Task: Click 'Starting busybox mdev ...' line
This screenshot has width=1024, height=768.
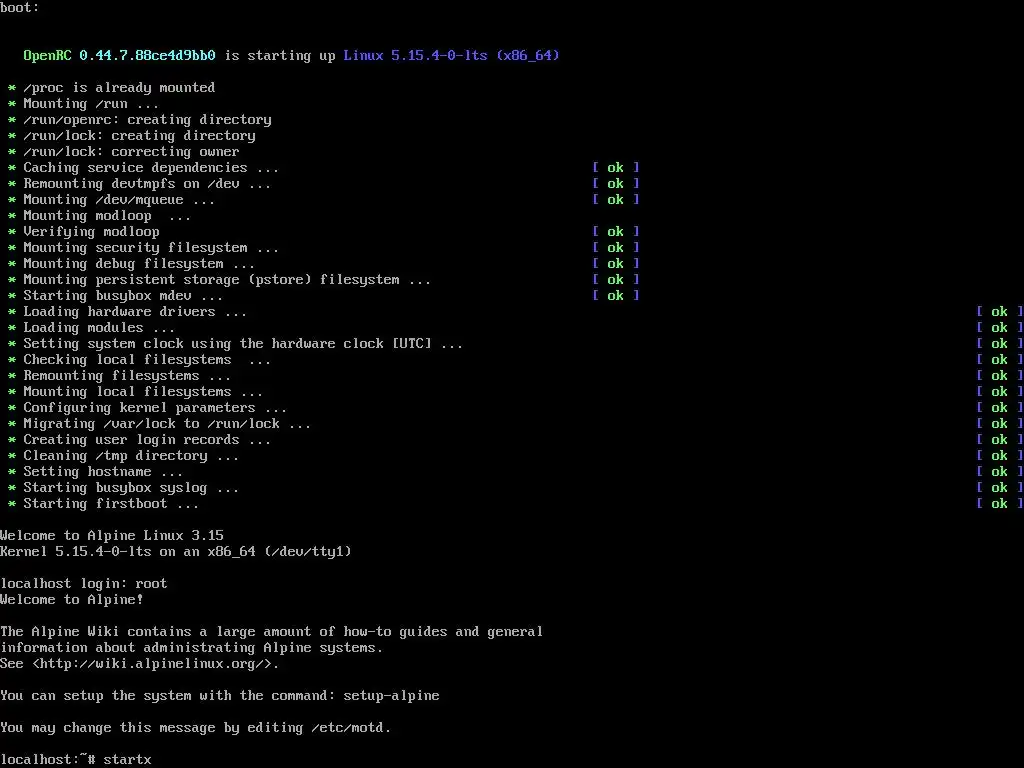Action: click(x=123, y=296)
